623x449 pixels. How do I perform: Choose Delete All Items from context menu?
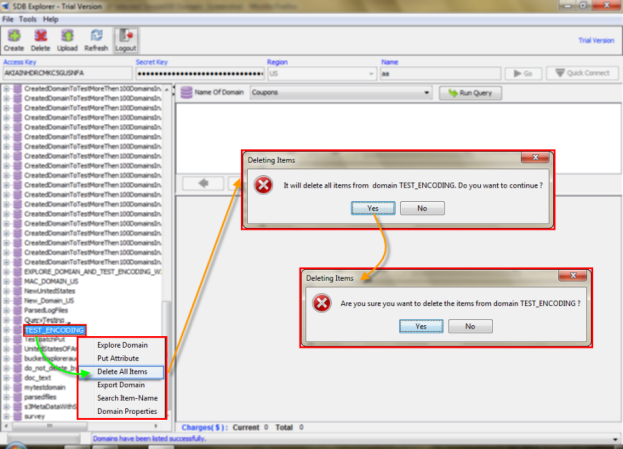point(122,372)
